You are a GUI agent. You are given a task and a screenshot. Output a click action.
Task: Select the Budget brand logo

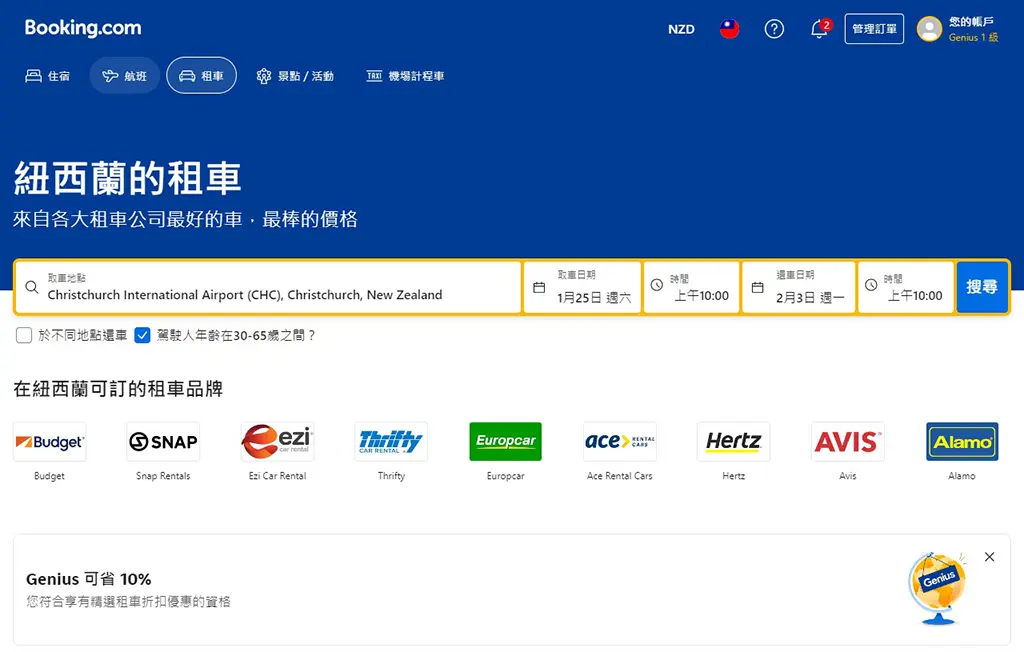(50, 442)
